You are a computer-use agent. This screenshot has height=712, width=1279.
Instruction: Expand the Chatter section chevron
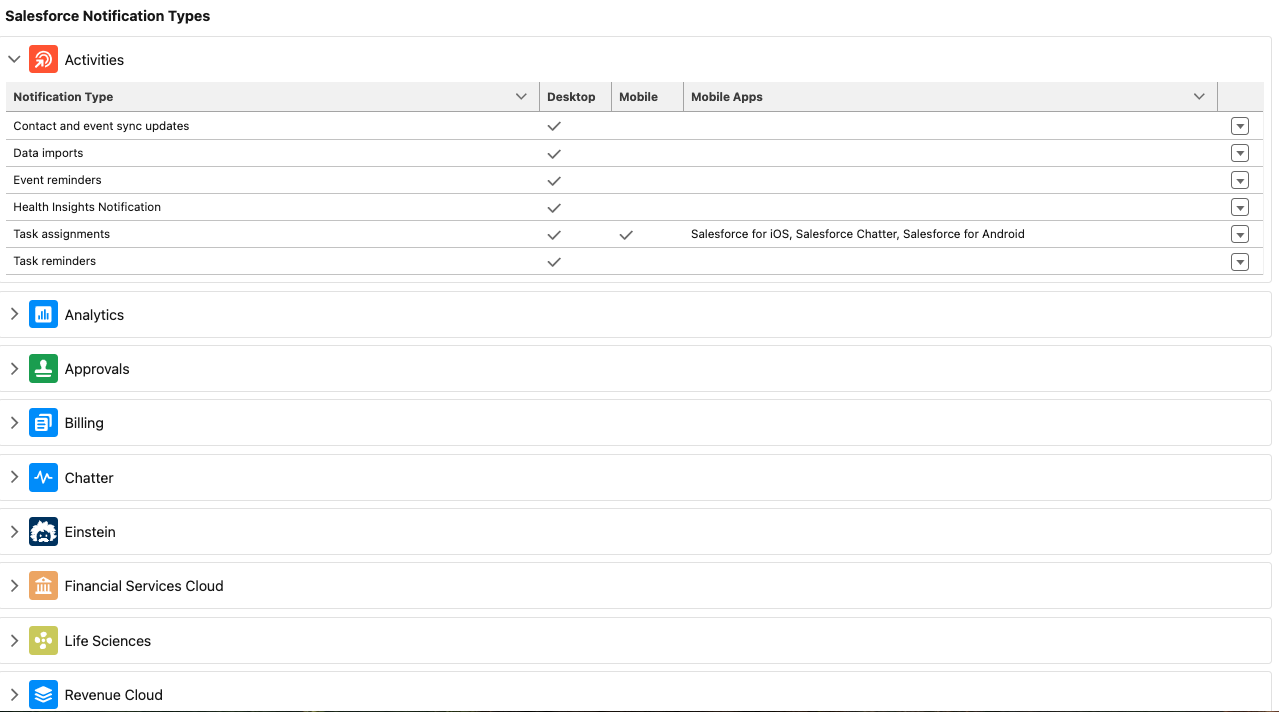[14, 478]
